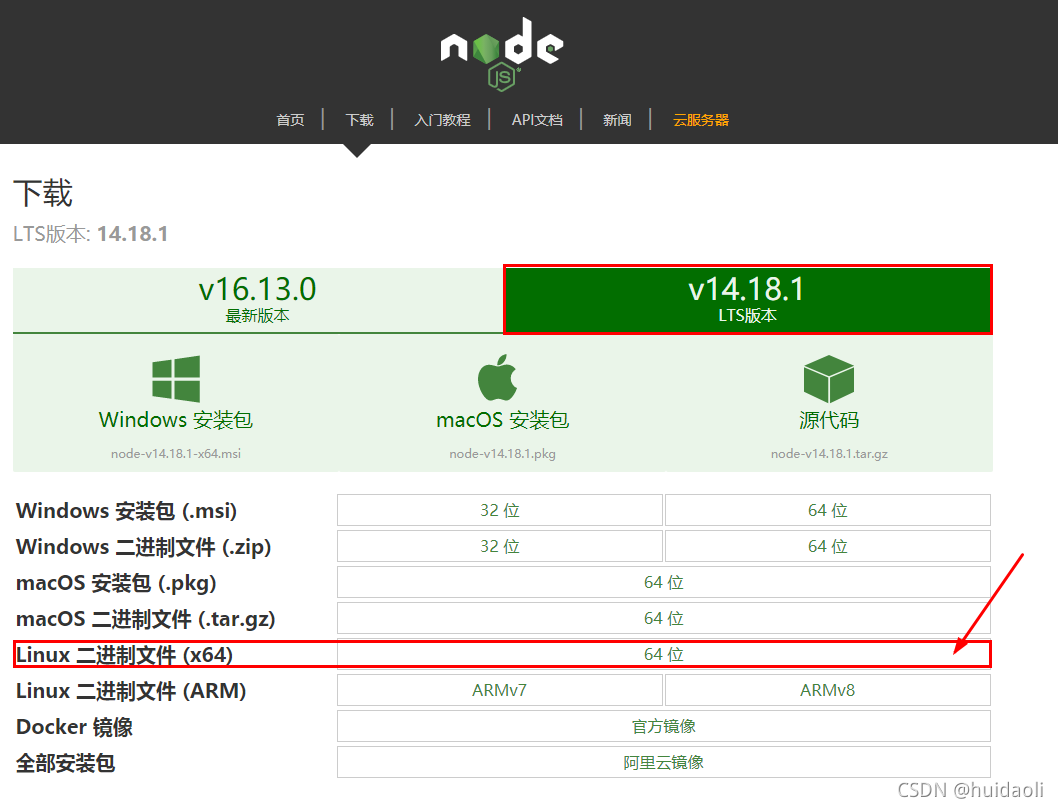Click the LTS版本: 14.18.1 text

click(90, 234)
